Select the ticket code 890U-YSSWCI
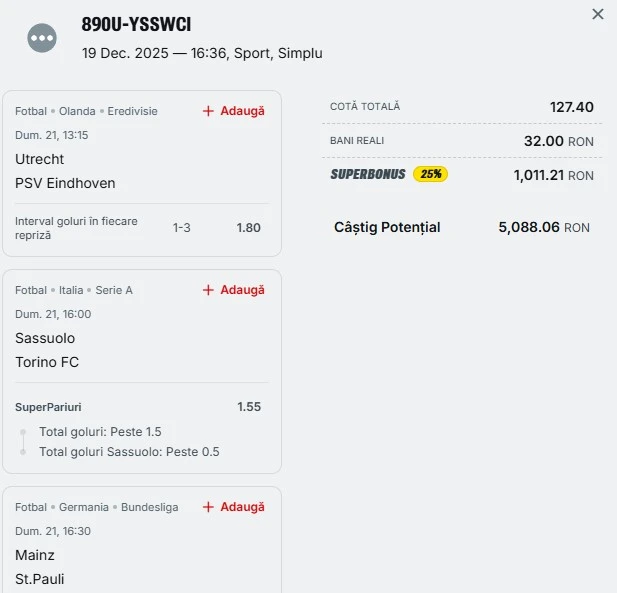The width and height of the screenshot is (617, 593). point(136,25)
